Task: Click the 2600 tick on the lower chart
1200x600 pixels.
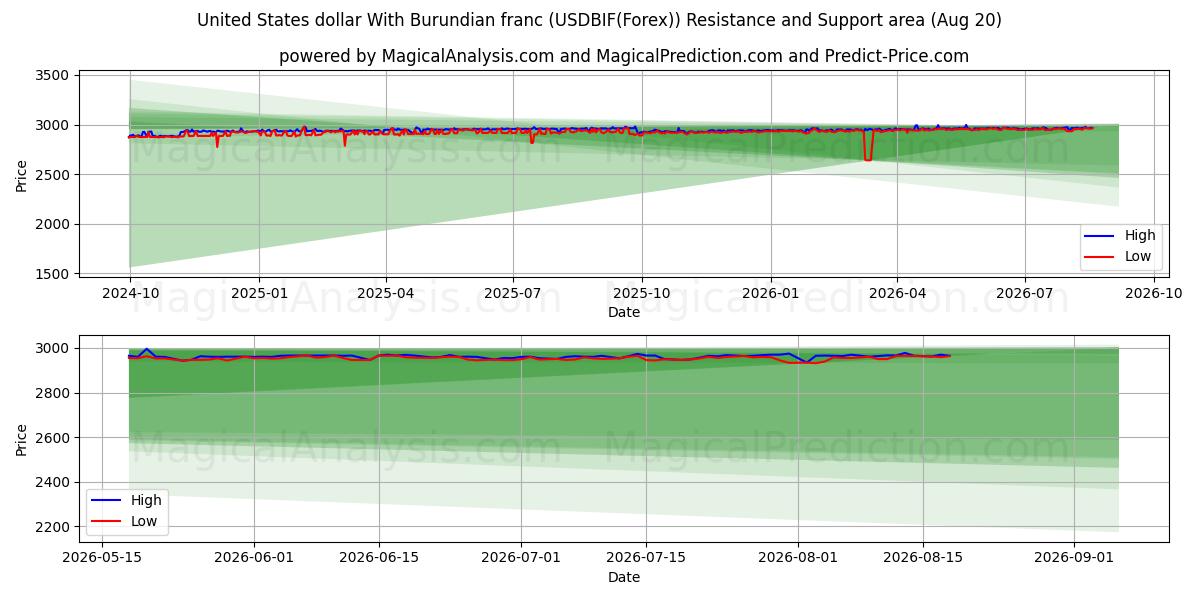Action: 52,438
